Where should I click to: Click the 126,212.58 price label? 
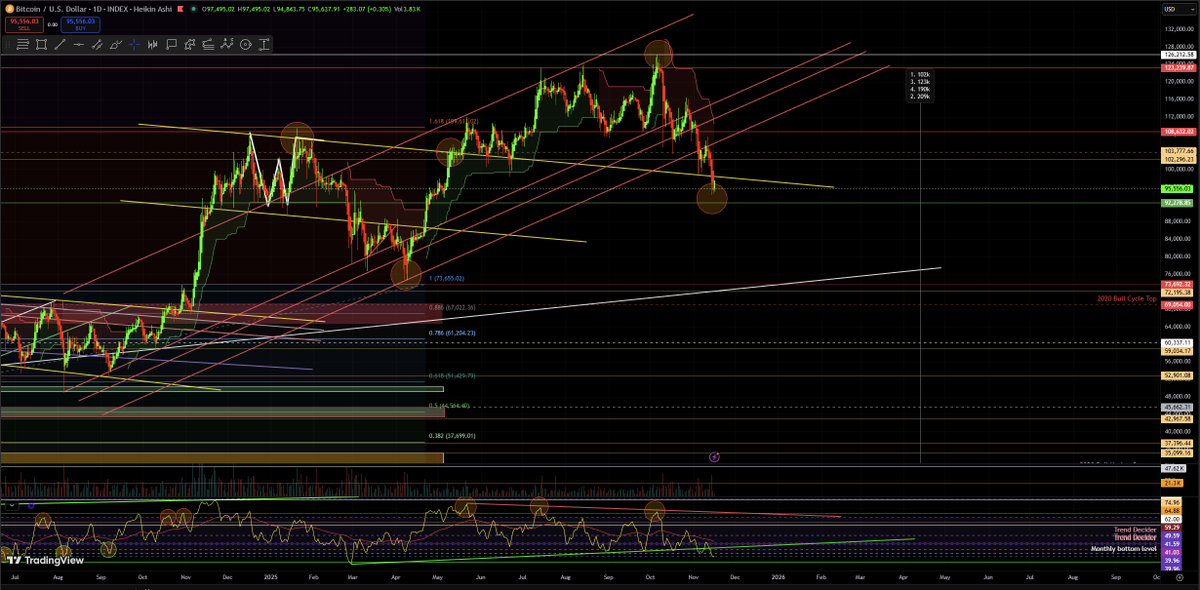[1178, 55]
